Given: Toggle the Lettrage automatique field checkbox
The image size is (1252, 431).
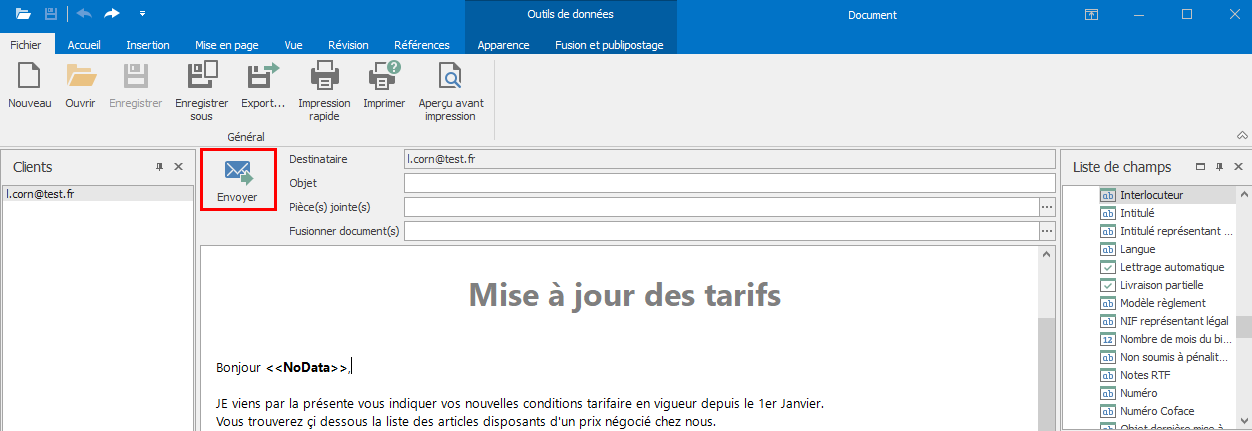Looking at the screenshot, I should pos(1108,267).
